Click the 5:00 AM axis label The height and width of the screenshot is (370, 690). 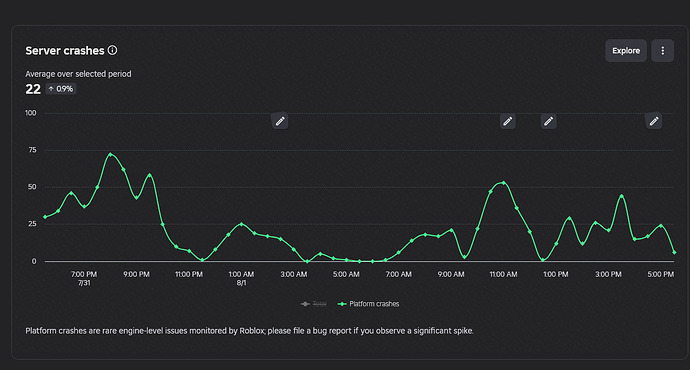click(346, 275)
